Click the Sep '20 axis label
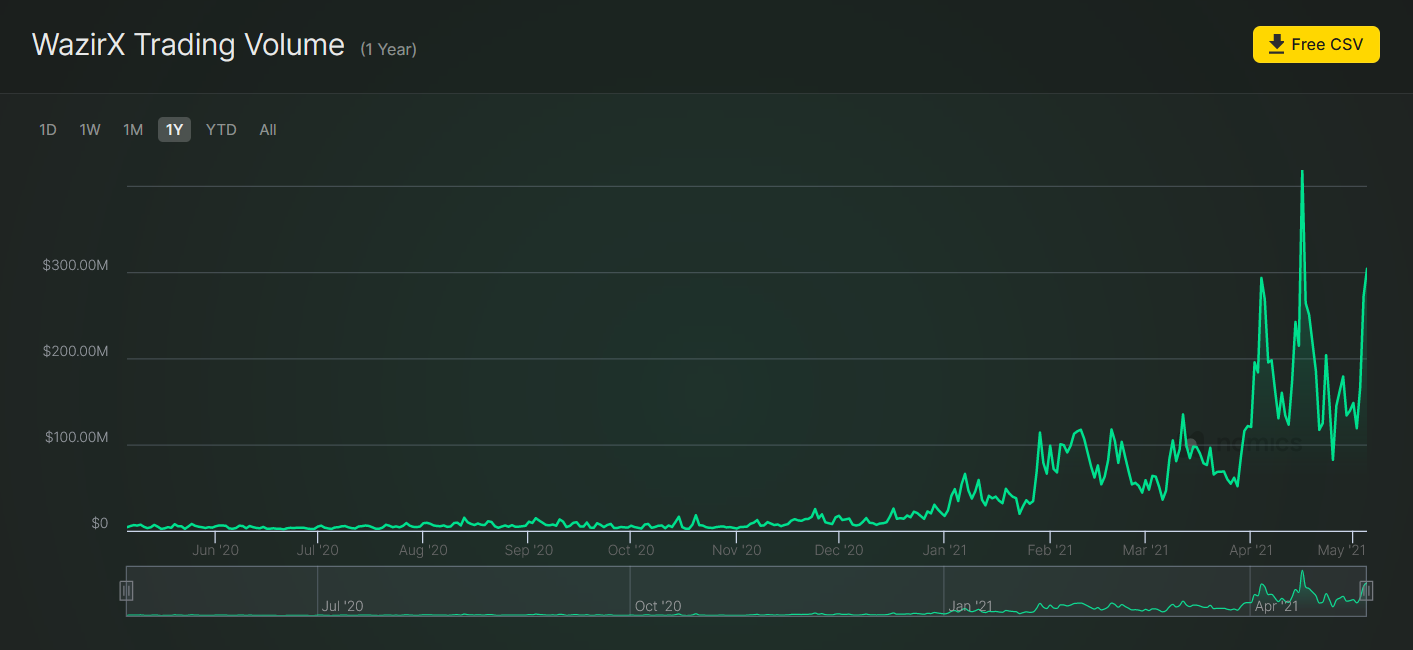1413x650 pixels. pos(529,550)
